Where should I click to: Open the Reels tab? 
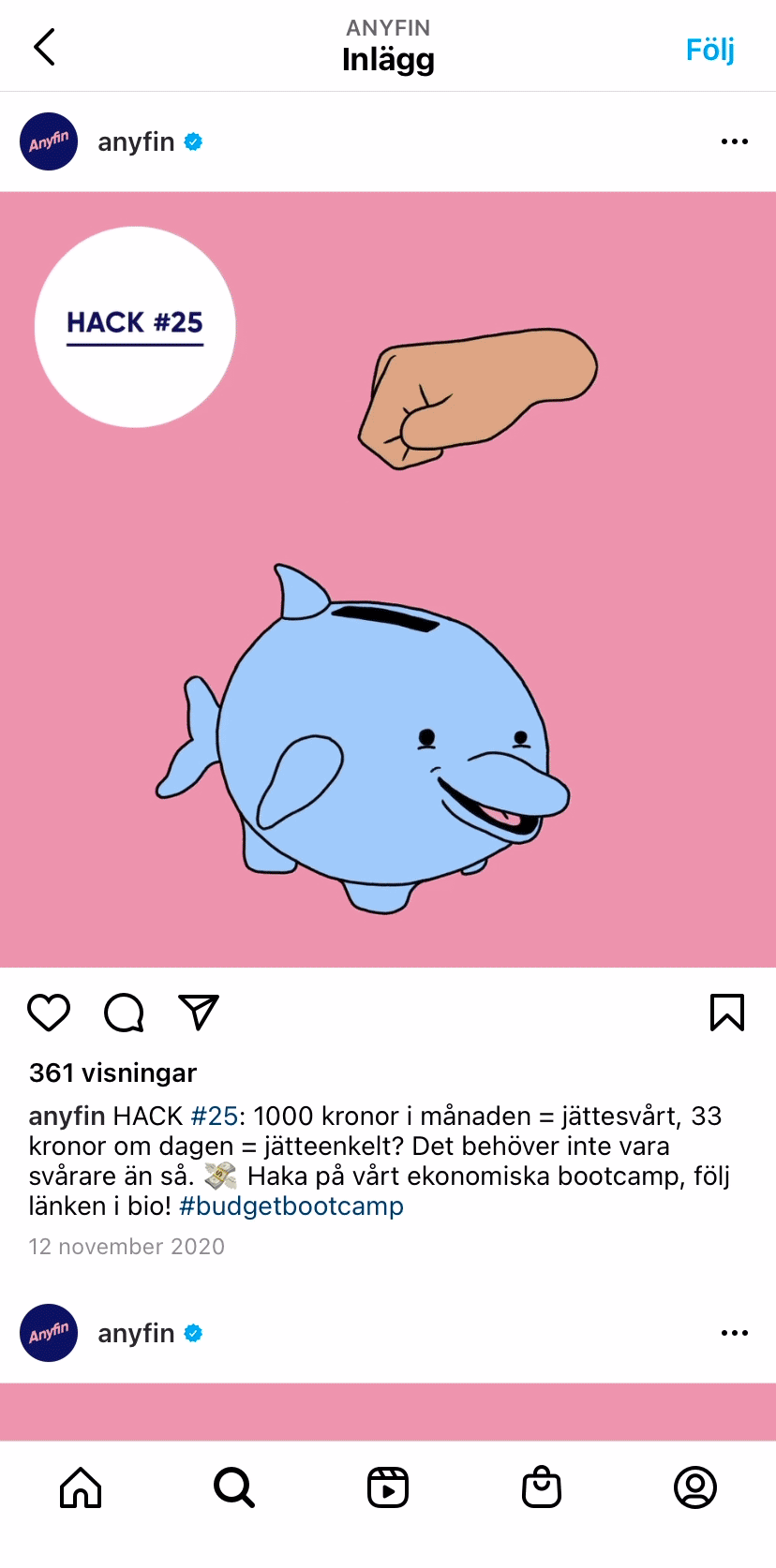tap(388, 1487)
